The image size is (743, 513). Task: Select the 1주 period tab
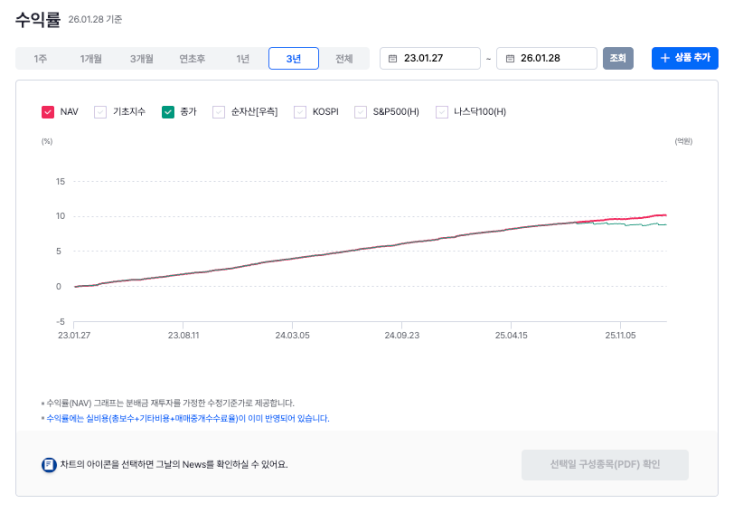click(x=40, y=59)
